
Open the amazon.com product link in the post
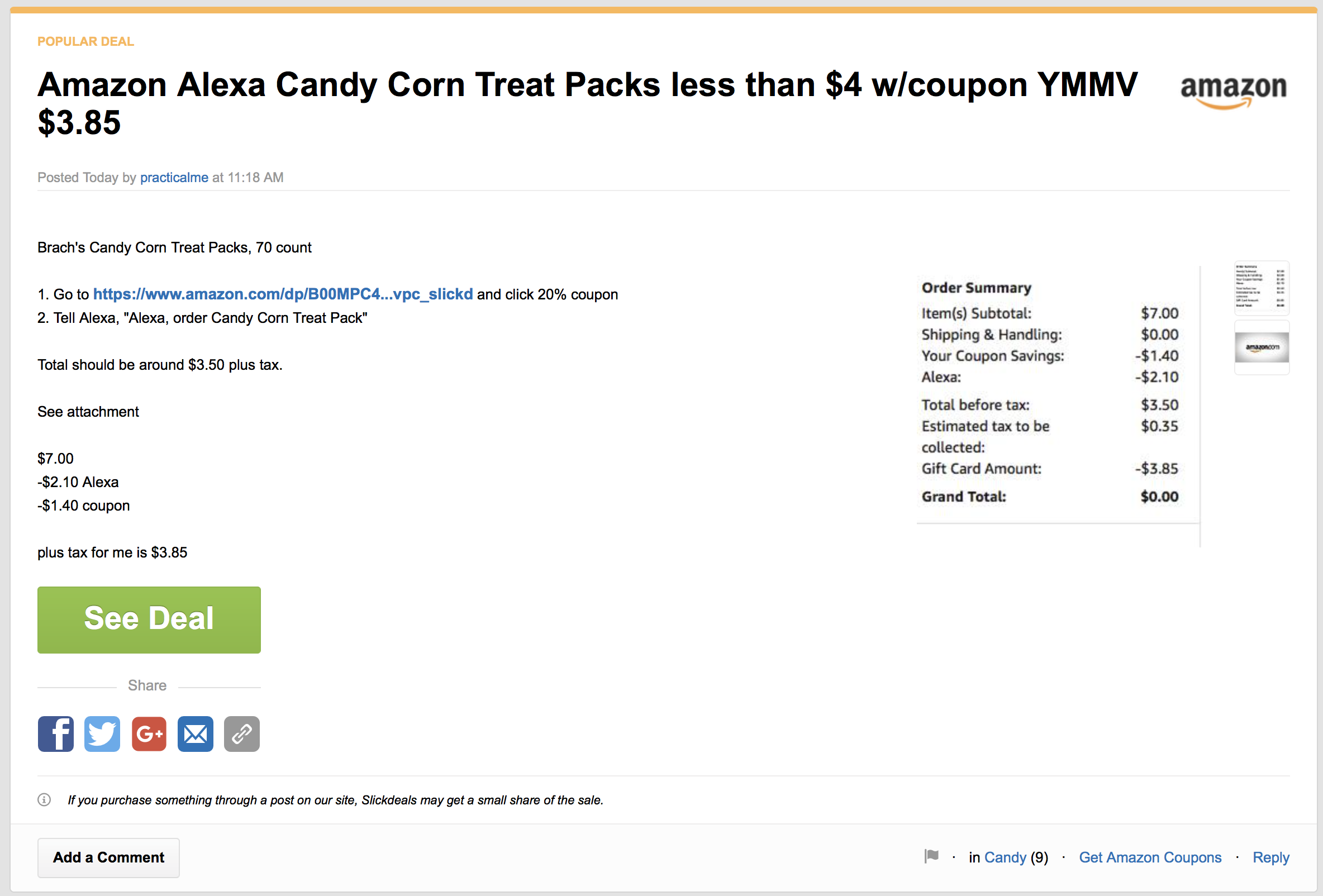283,294
